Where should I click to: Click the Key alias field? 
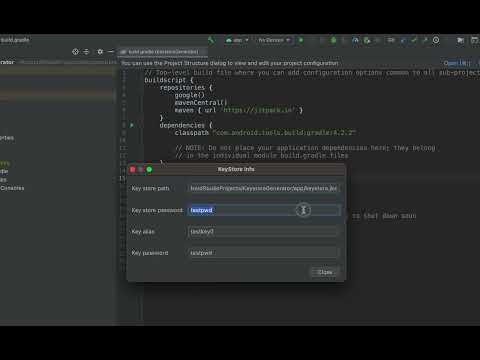263,232
